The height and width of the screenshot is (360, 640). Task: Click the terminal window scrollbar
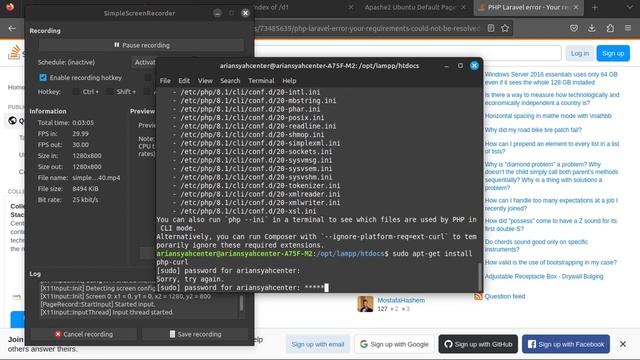[x=480, y=277]
